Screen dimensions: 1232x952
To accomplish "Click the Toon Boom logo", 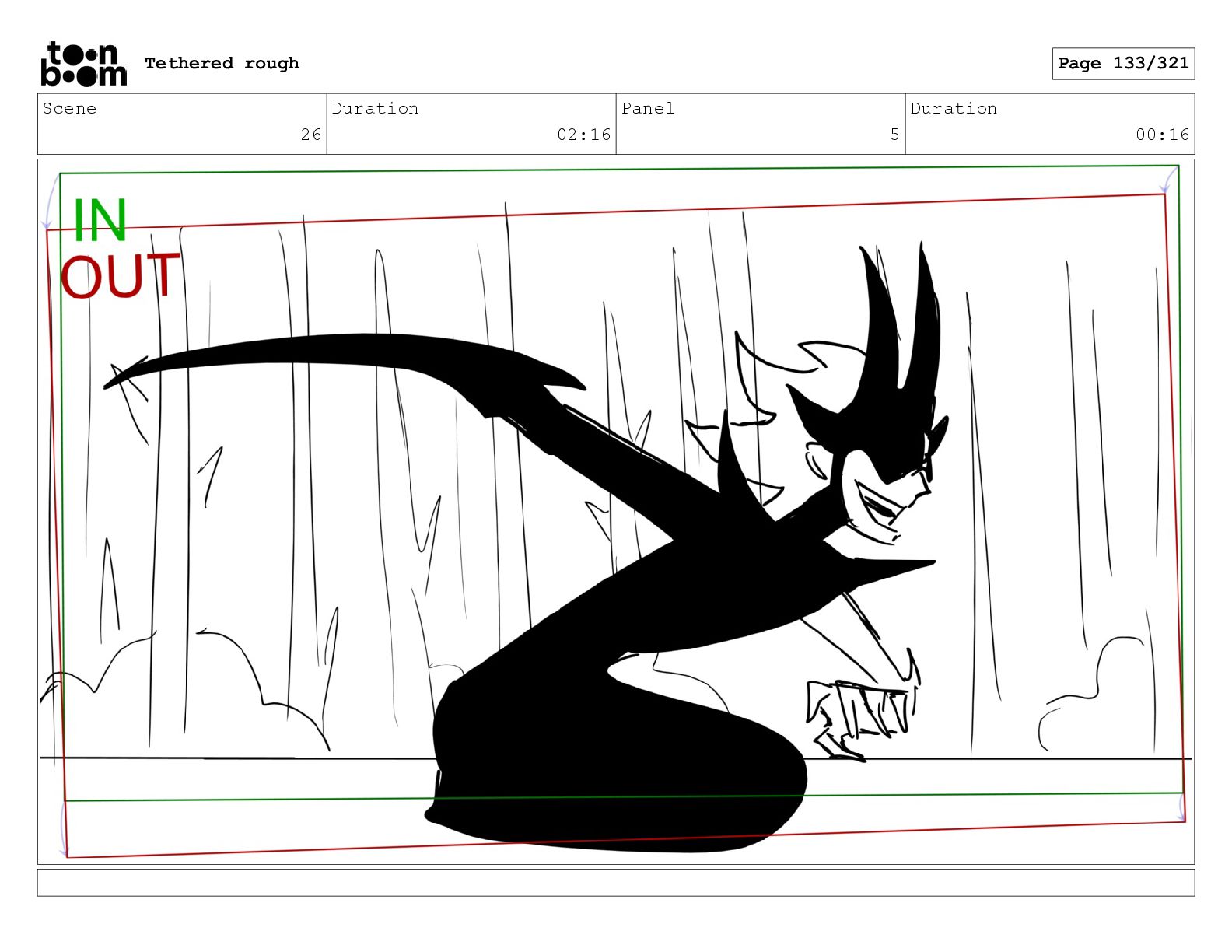I will 84,64.
